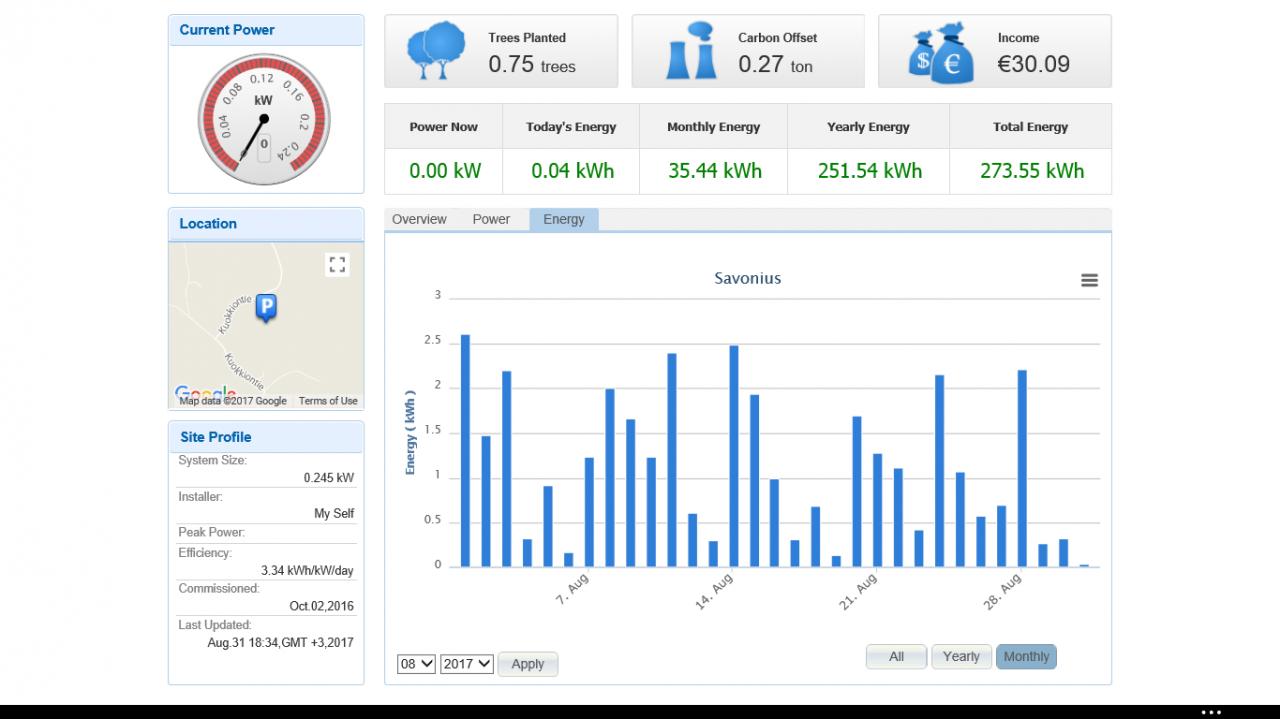Click the 251.54 kWh Yearly Energy value

[x=870, y=171]
